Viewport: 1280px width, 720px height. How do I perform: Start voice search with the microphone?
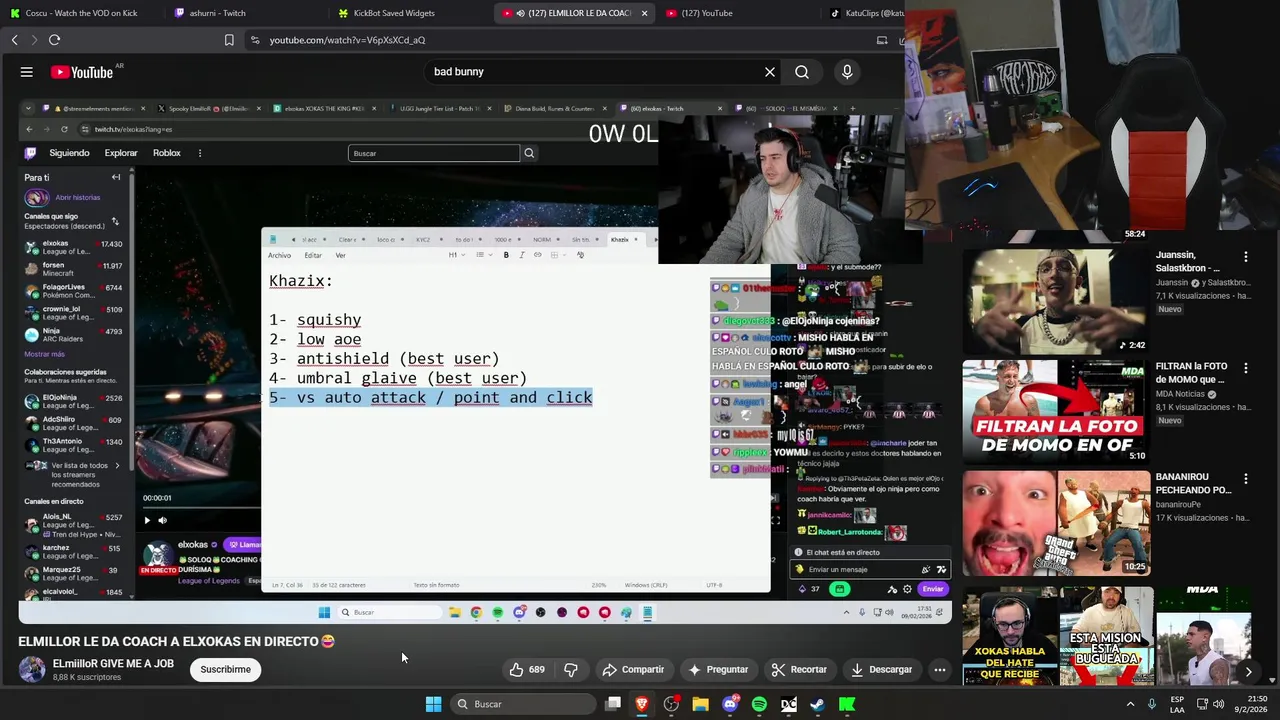pyautogui.click(x=847, y=72)
